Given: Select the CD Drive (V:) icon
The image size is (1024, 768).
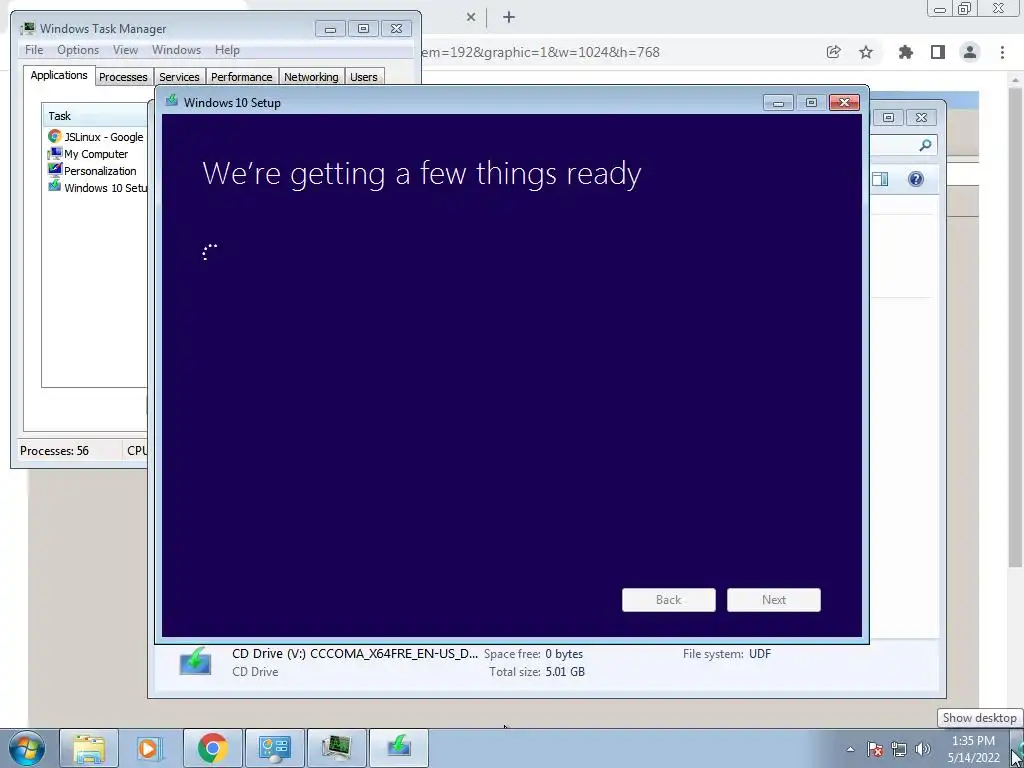Looking at the screenshot, I should (x=195, y=662).
